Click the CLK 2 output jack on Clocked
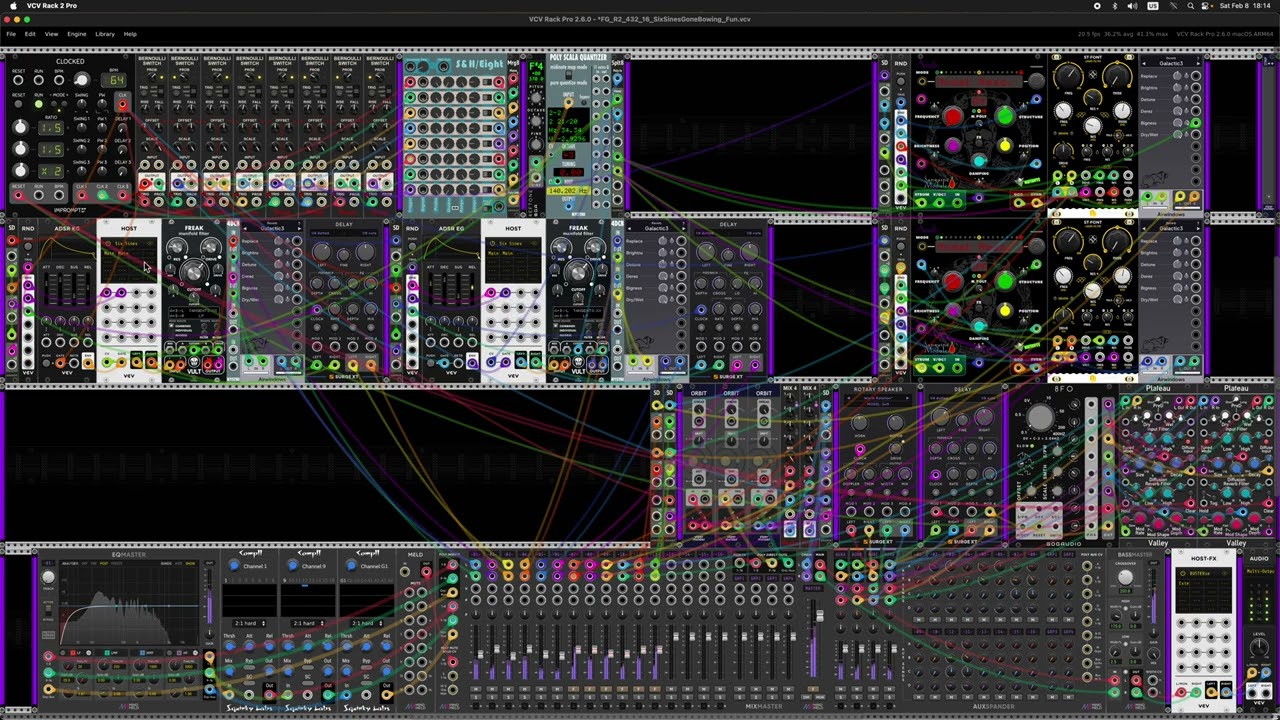Screen dimensions: 1280x720 coord(103,196)
